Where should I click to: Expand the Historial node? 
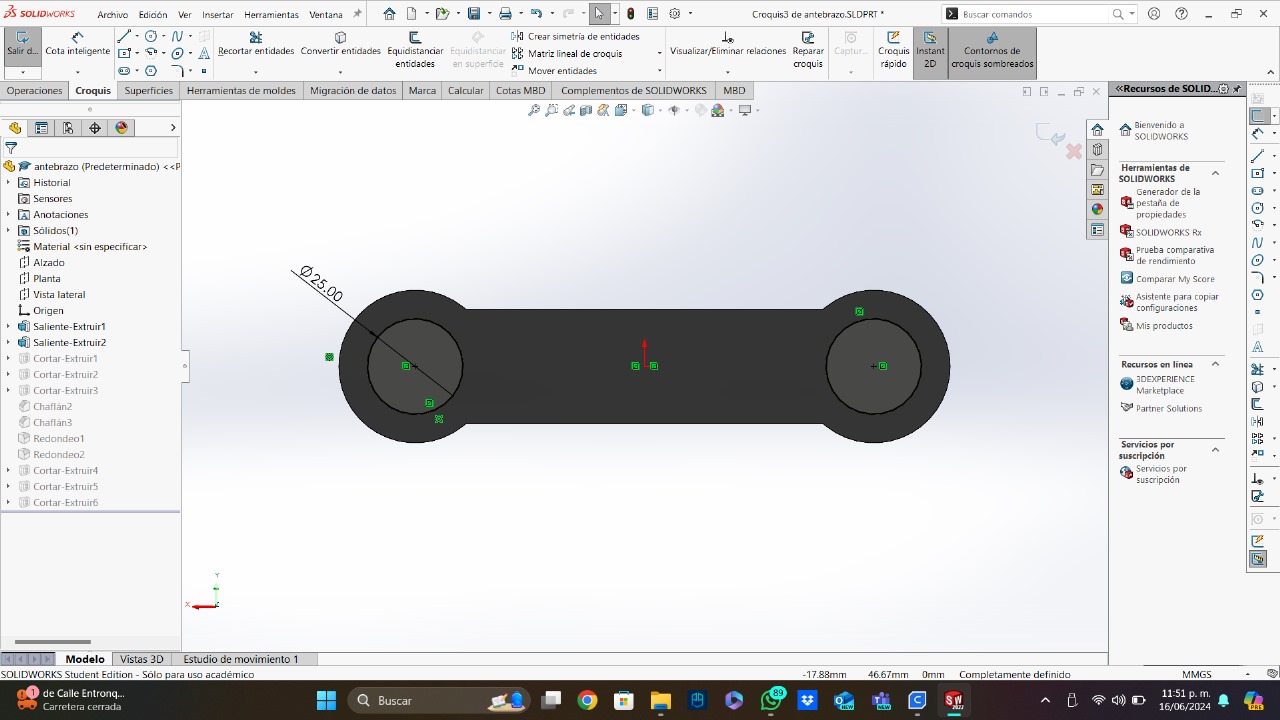(x=9, y=183)
